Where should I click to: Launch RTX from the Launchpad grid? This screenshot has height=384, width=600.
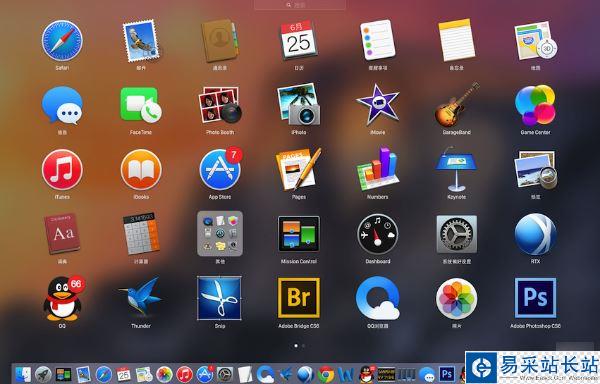tap(535, 234)
